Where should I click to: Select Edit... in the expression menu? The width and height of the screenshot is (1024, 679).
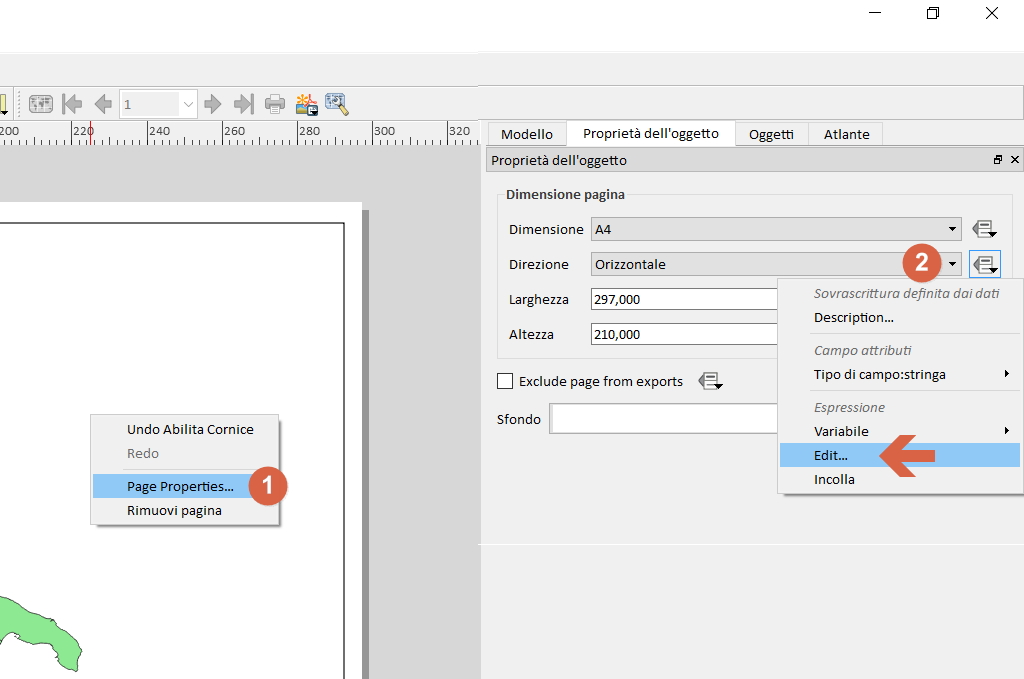pyautogui.click(x=830, y=455)
